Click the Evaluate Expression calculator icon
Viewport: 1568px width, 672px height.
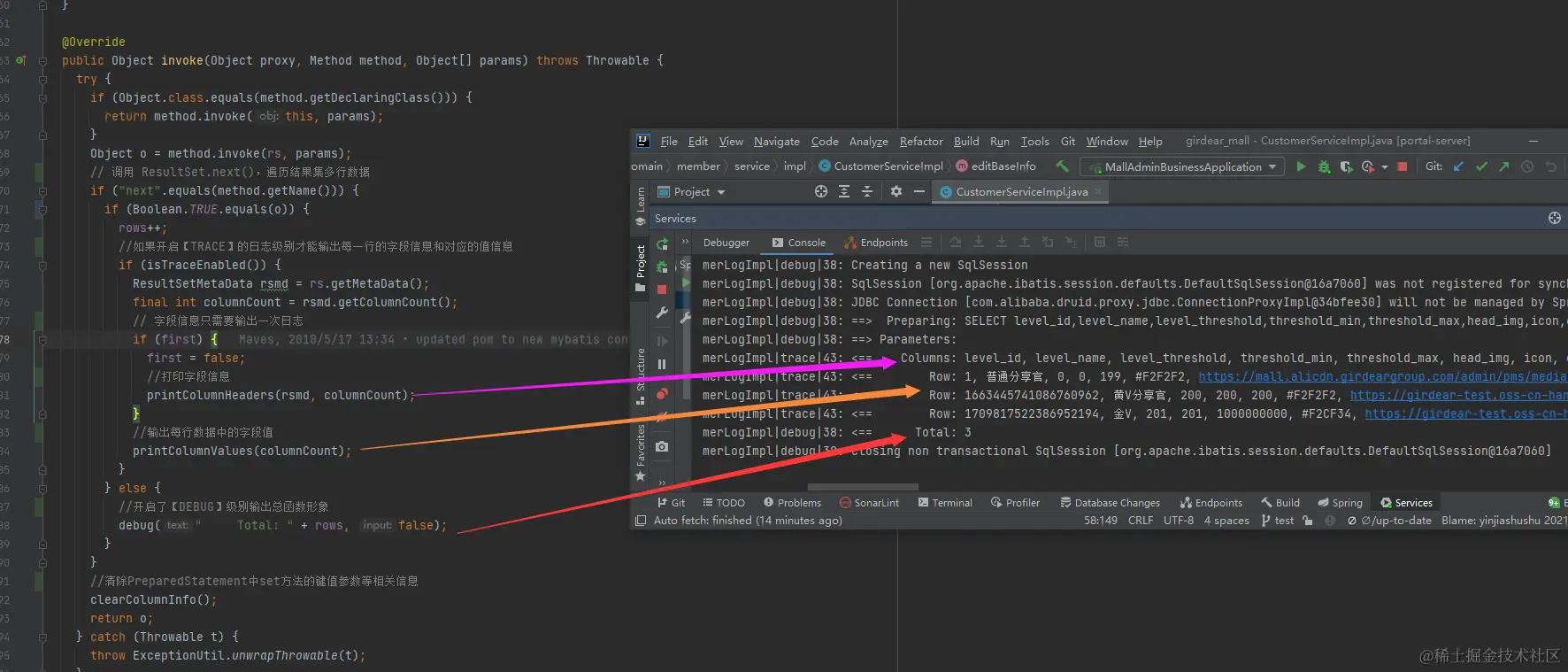tap(1100, 242)
